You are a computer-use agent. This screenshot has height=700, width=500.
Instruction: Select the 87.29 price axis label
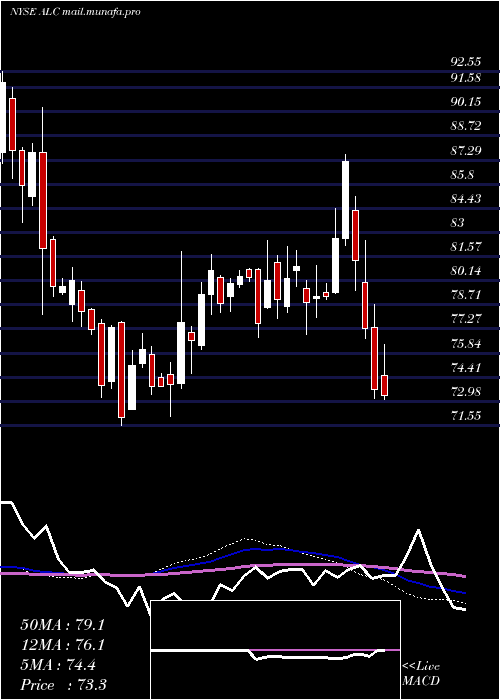tap(466, 150)
